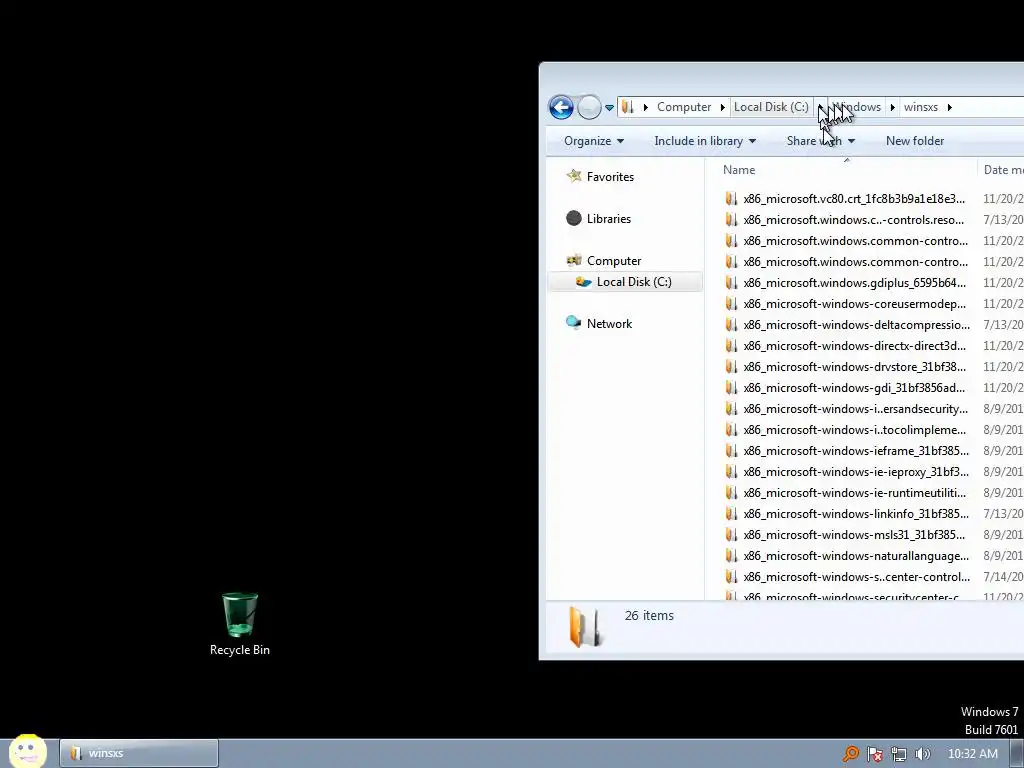Select the x86_microsoft.windows.gdiplus_6595b64 folder
The image size is (1024, 768).
[x=854, y=283]
